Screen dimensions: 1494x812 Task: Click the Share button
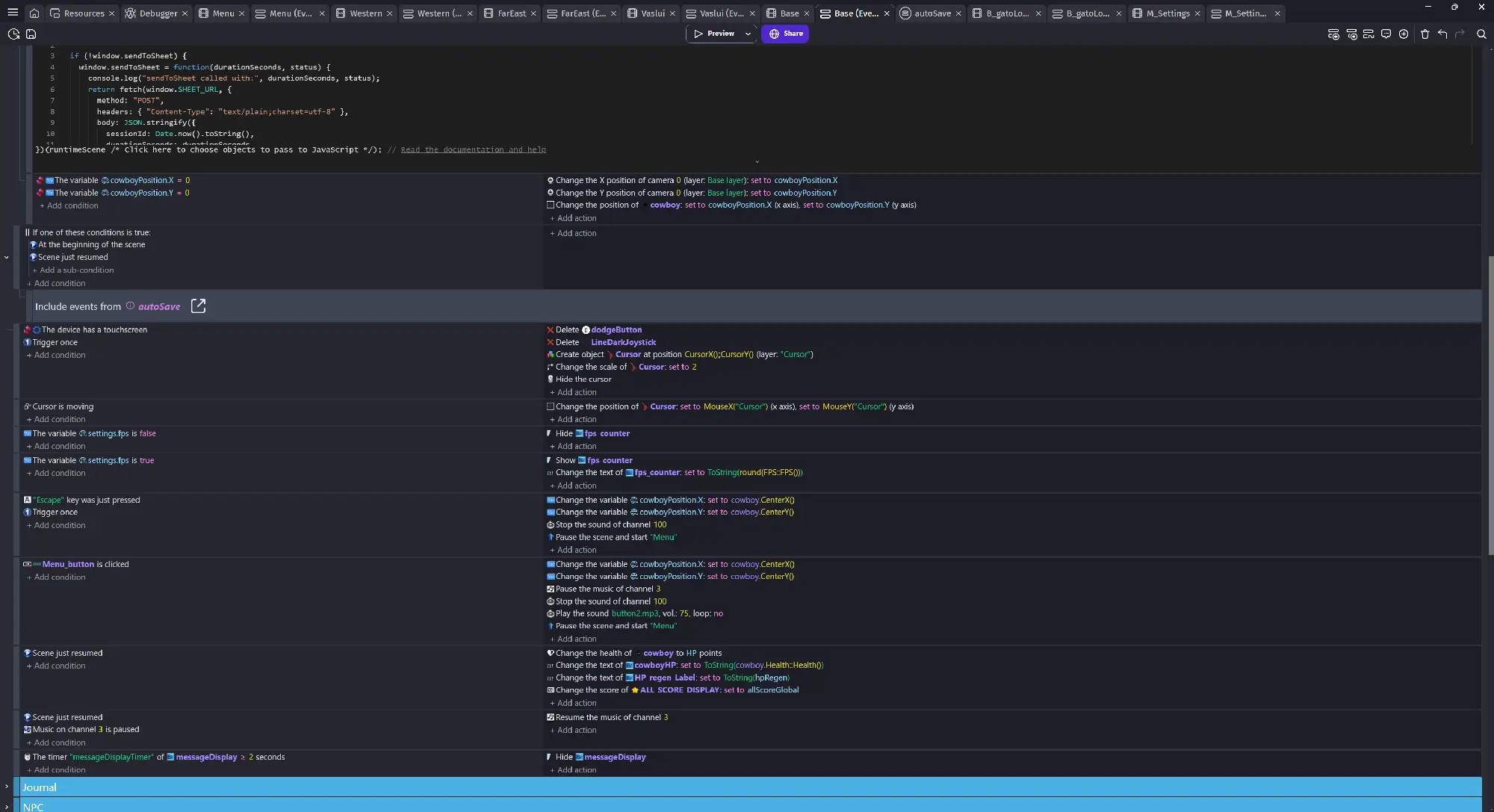785,34
